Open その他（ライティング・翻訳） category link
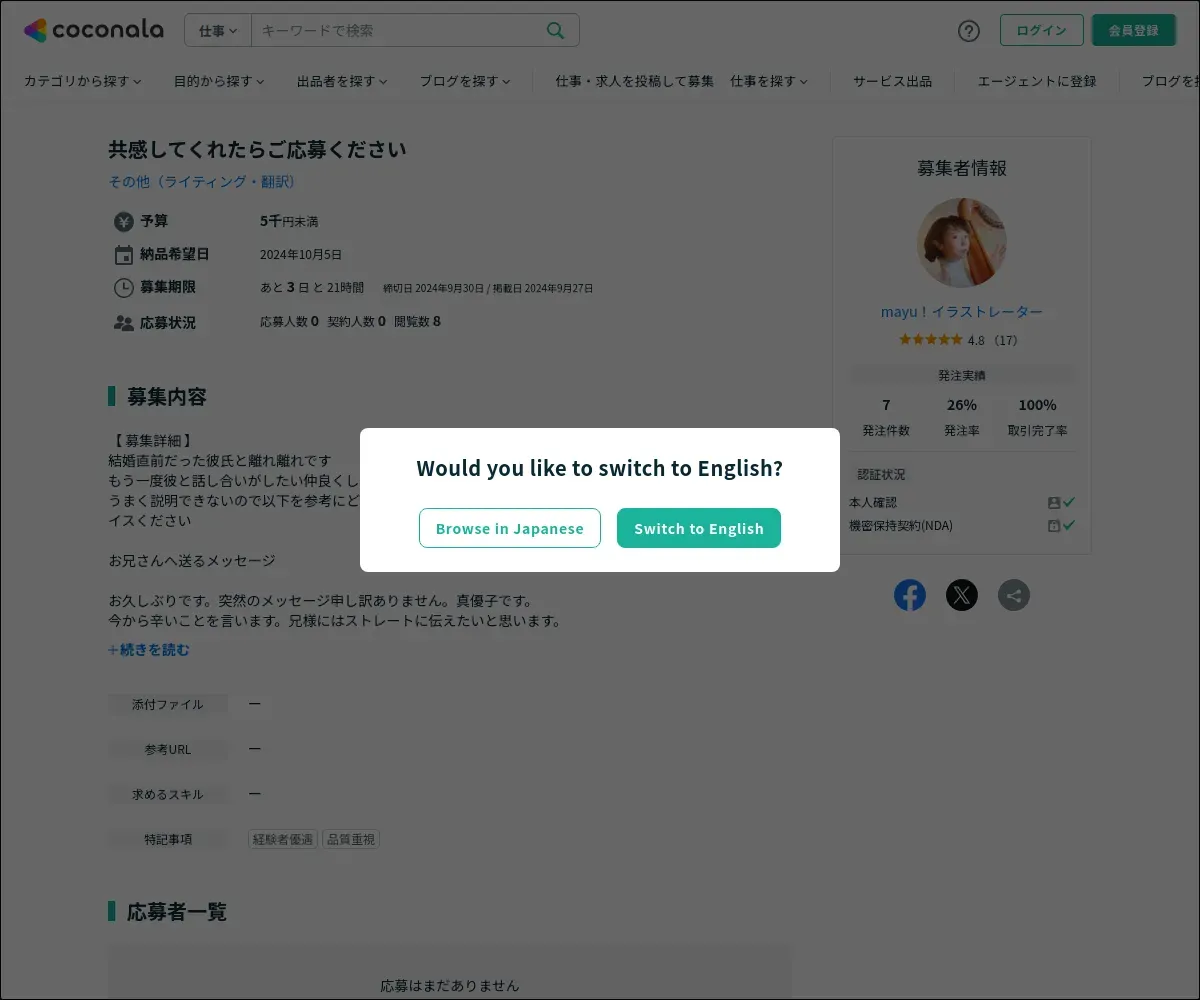 [x=202, y=181]
